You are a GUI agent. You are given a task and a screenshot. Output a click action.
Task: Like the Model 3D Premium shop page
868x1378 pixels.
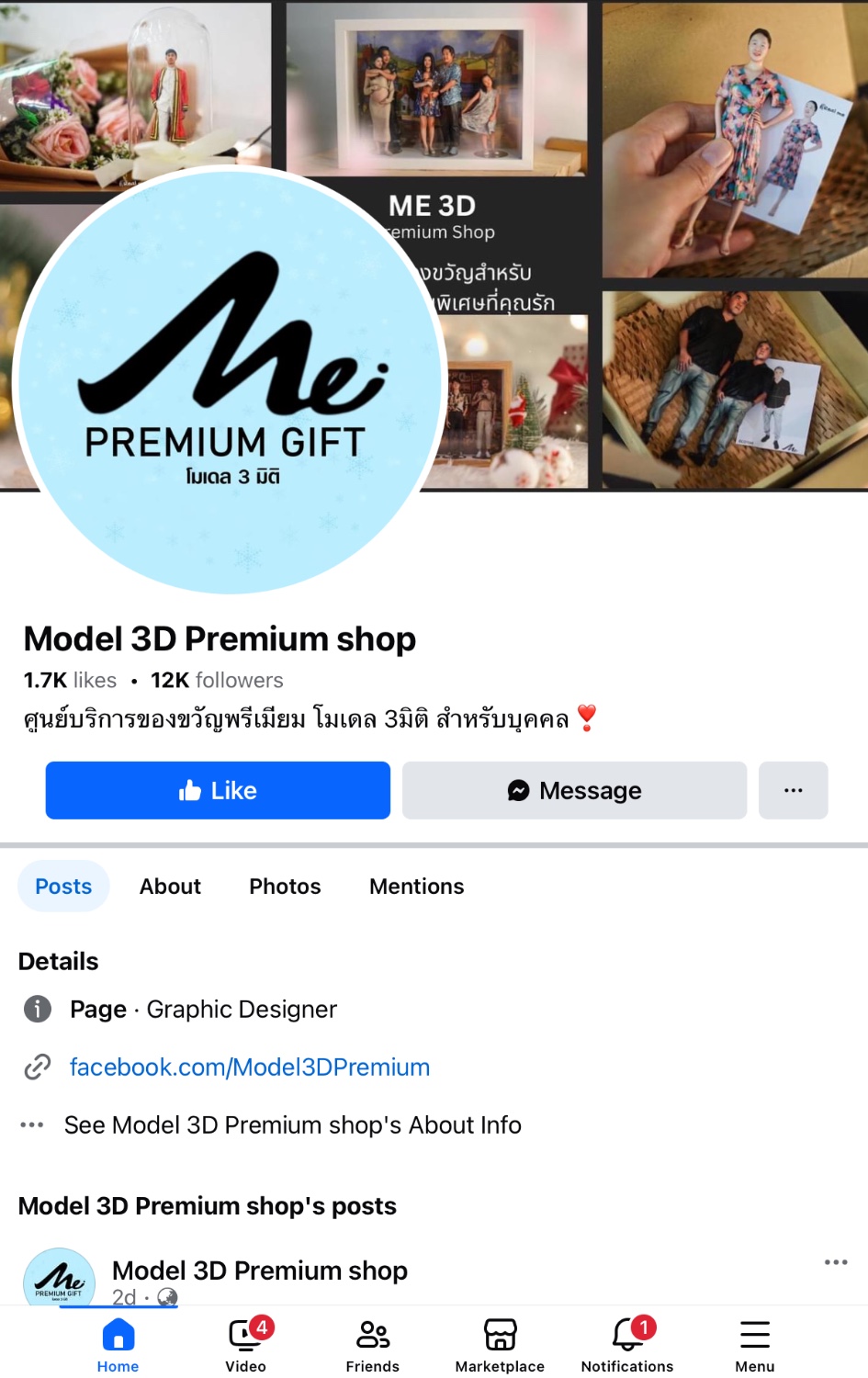[218, 790]
